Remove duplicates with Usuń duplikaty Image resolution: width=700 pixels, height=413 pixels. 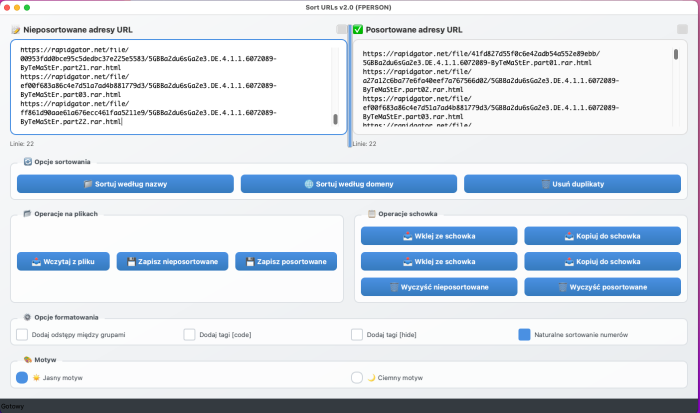pyautogui.click(x=572, y=184)
